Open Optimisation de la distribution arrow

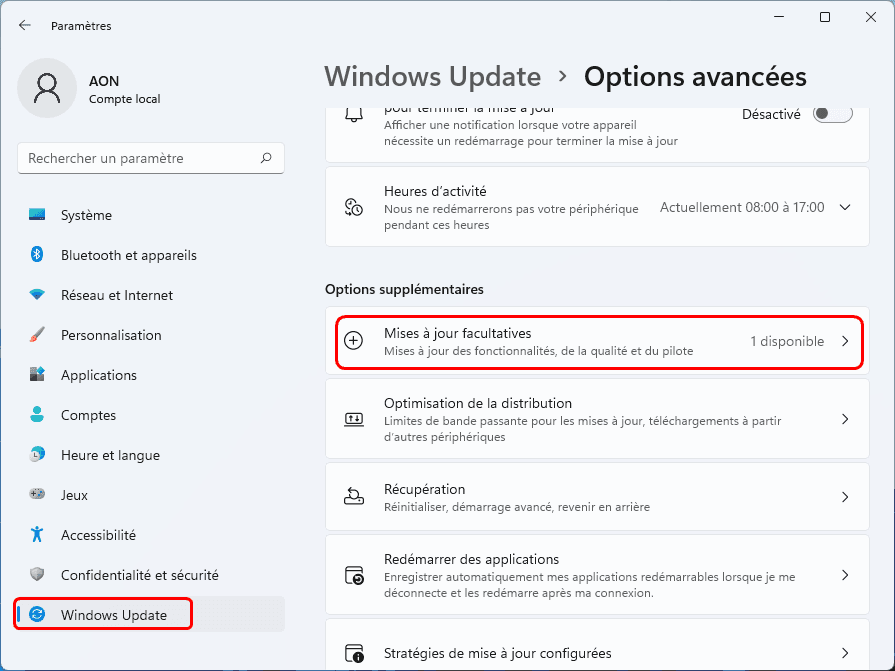click(845, 419)
